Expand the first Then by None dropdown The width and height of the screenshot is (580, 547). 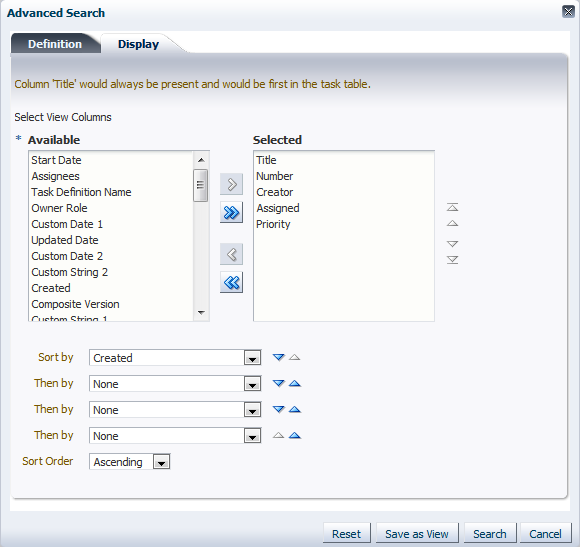coord(252,384)
